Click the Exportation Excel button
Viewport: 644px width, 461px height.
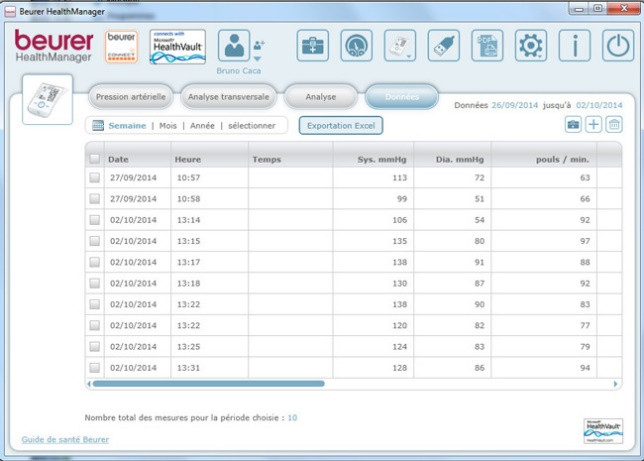[341, 126]
